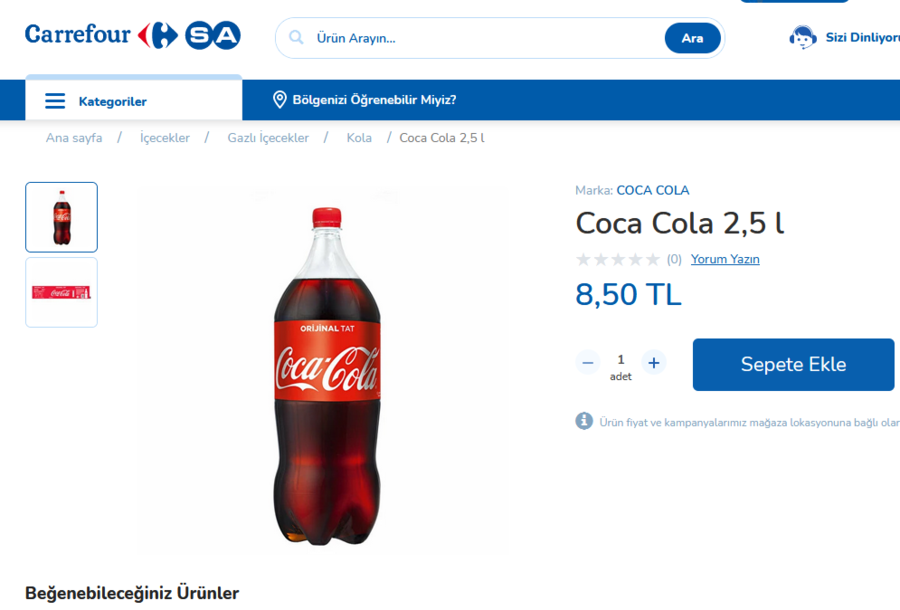Image resolution: width=900 pixels, height=610 pixels.
Task: Navigate to Gazlı İçecekler breadcrumb
Action: click(x=268, y=138)
